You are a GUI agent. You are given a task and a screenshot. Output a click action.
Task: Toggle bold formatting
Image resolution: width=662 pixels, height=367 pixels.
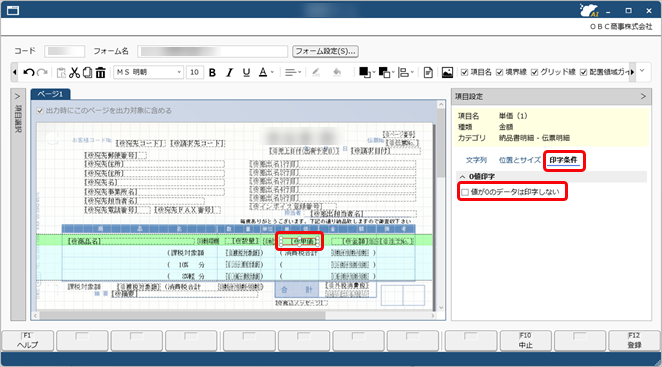pos(212,72)
